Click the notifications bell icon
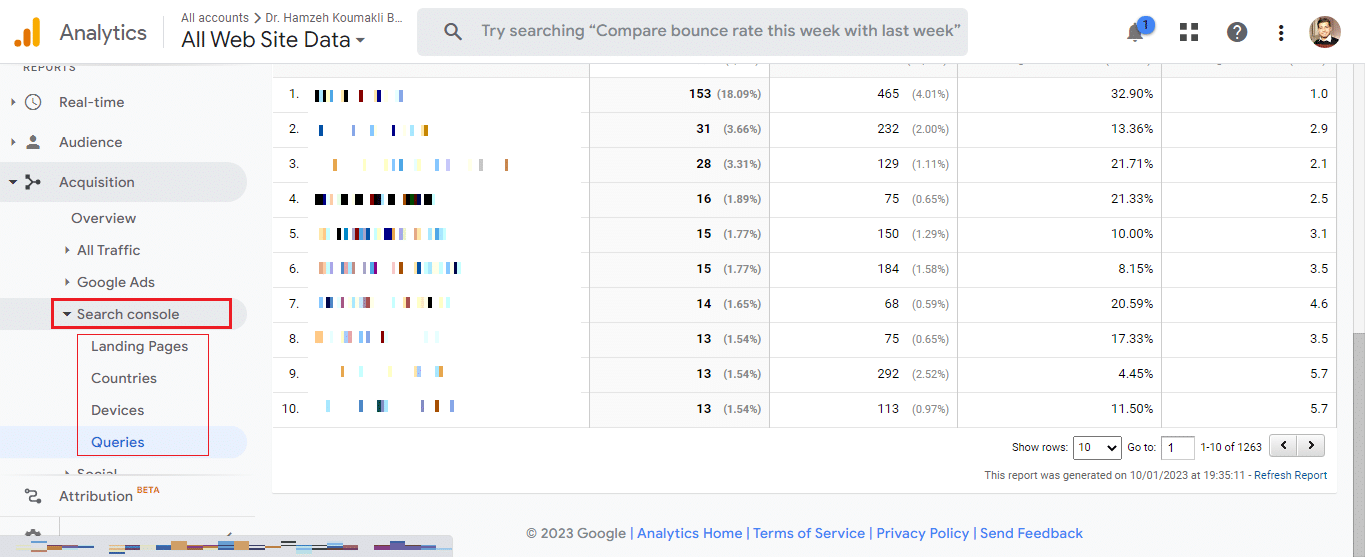The image size is (1365, 557). pos(1136,33)
